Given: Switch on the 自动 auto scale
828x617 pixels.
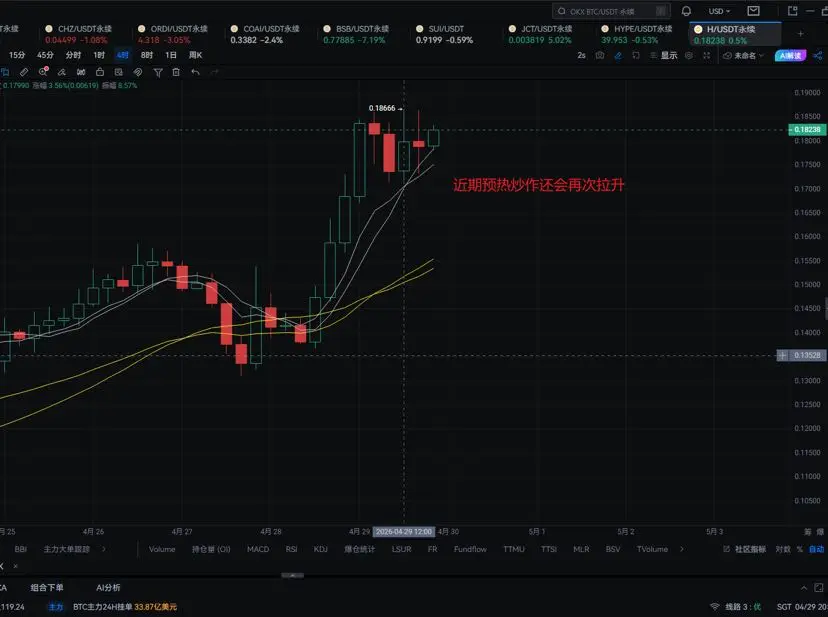Looking at the screenshot, I should (x=816, y=549).
